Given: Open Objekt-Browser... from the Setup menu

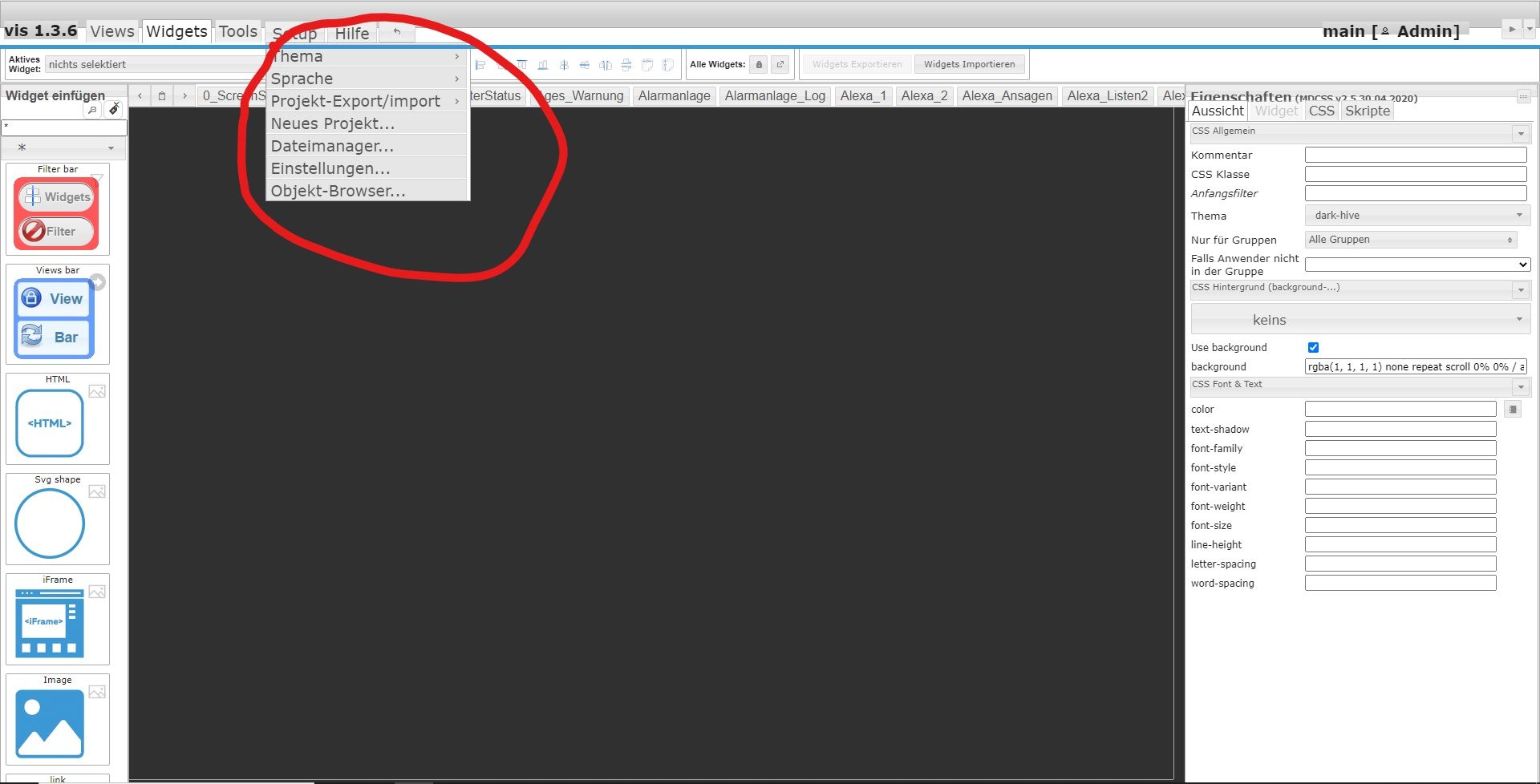Looking at the screenshot, I should (367, 191).
